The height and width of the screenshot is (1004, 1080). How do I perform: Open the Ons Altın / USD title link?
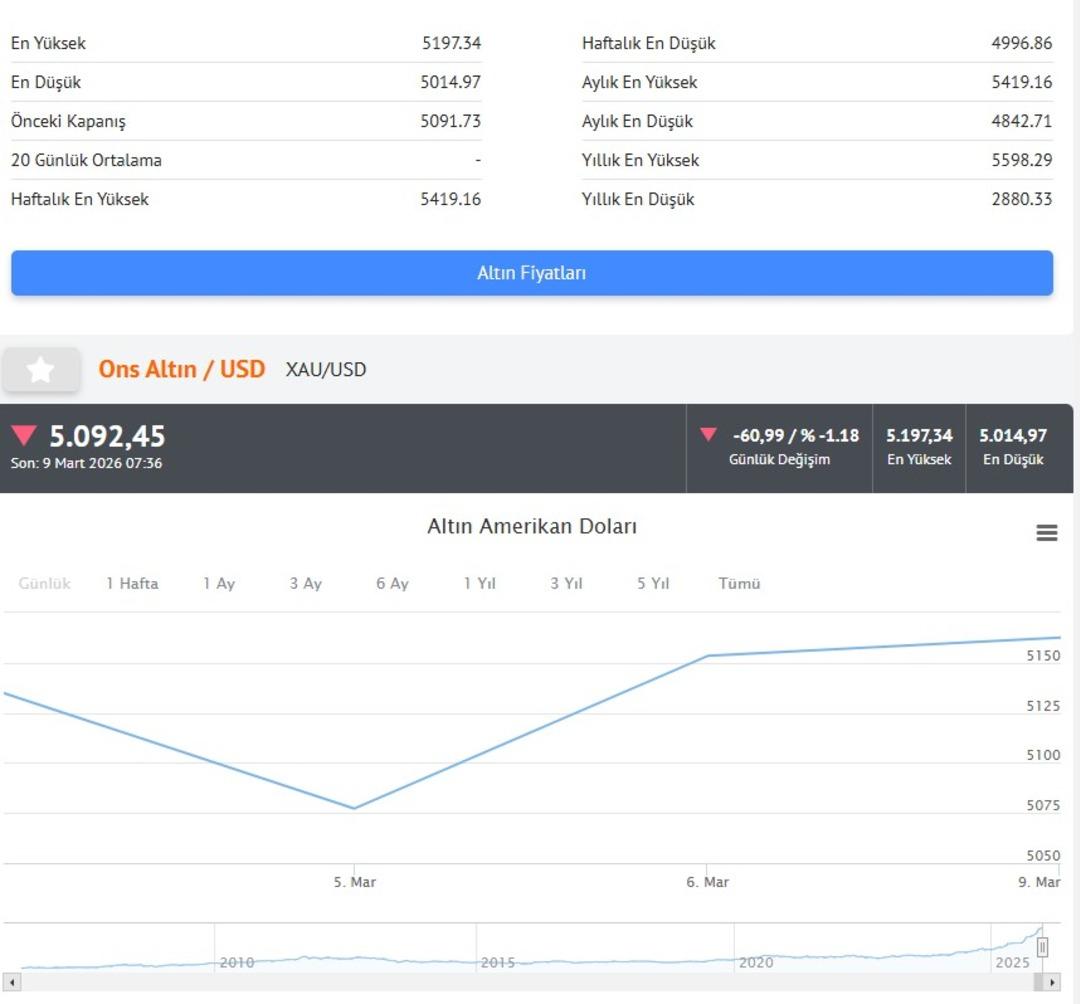pyautogui.click(x=181, y=369)
